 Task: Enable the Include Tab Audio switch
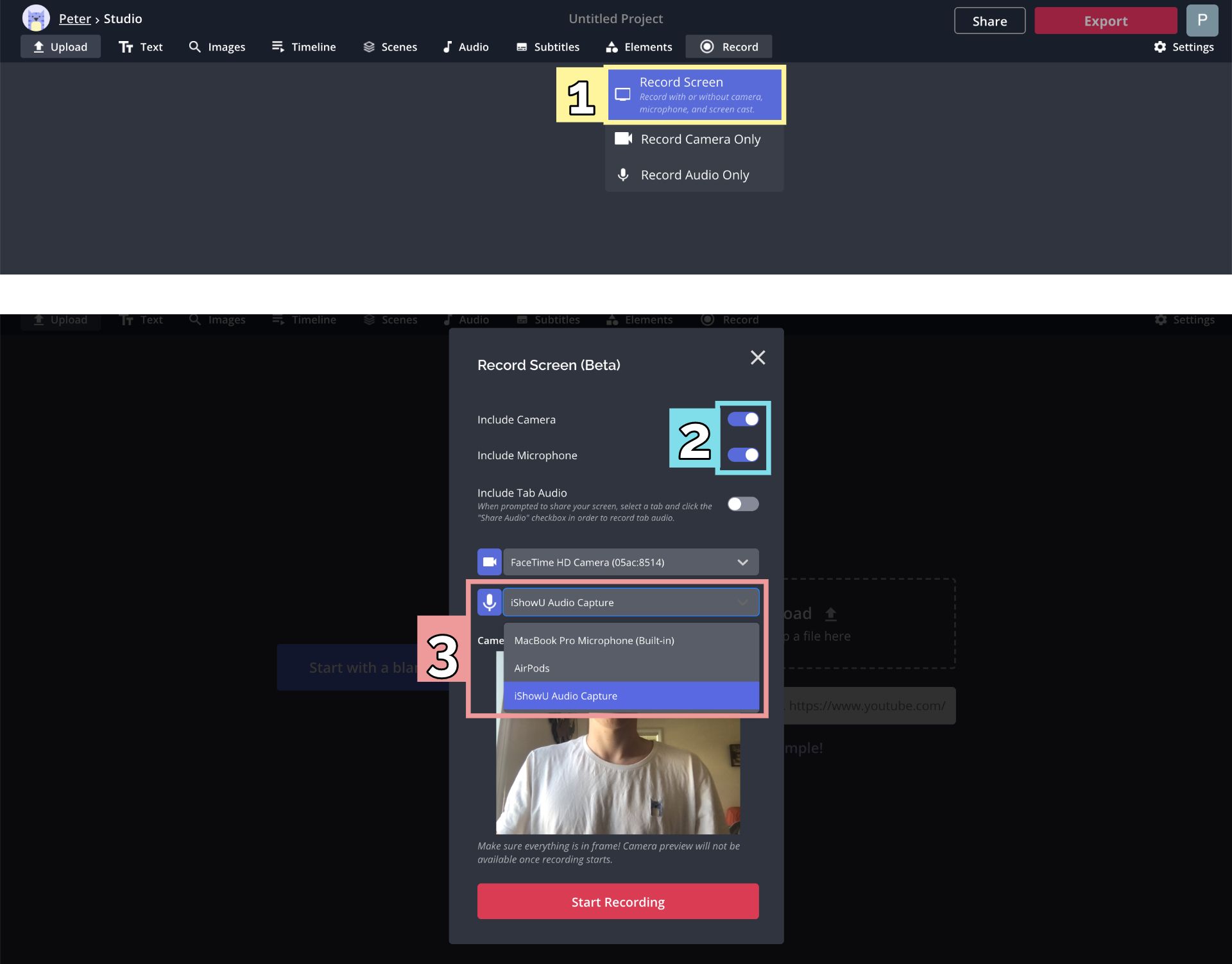pyautogui.click(x=743, y=504)
